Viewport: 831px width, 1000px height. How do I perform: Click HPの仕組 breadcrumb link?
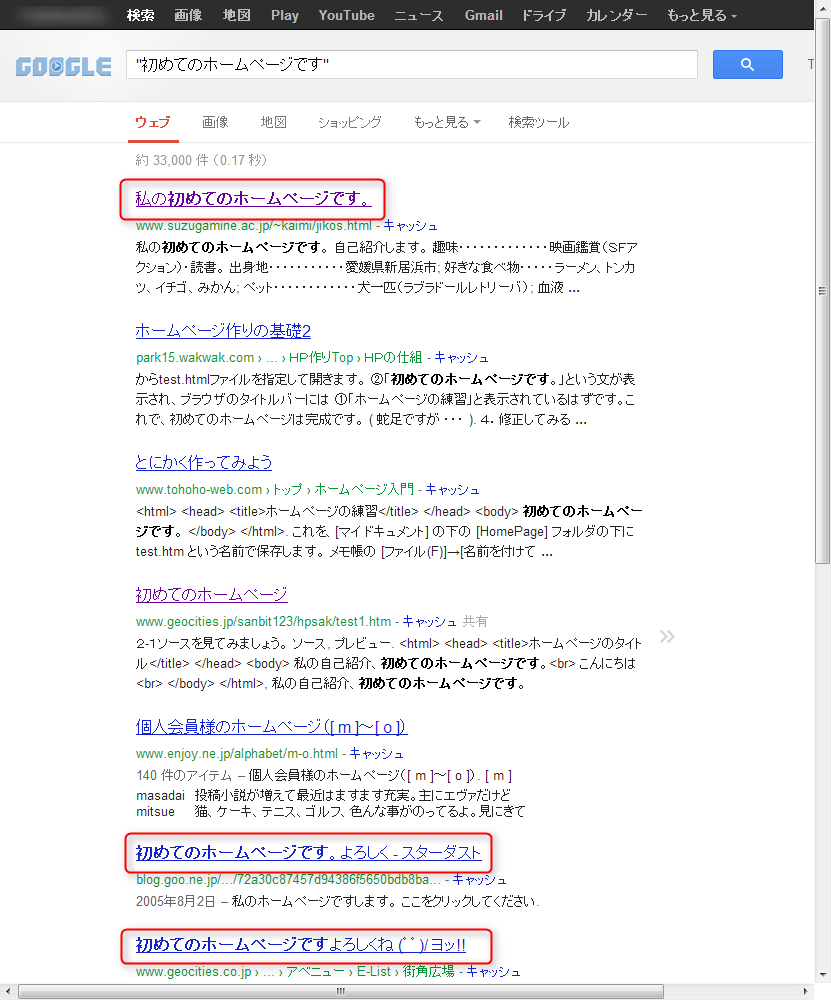(x=393, y=358)
